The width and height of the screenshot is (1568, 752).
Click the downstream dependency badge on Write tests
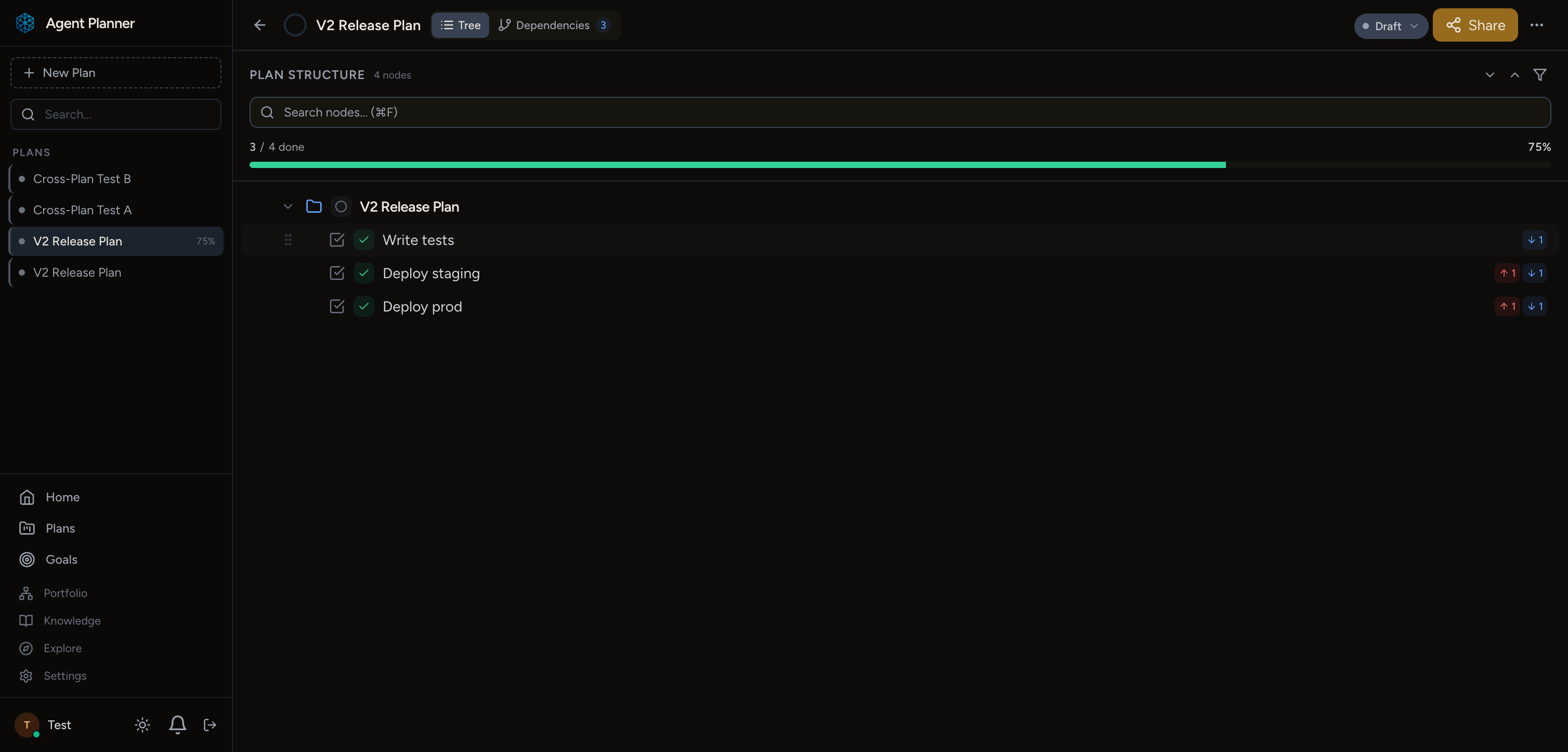(x=1535, y=240)
